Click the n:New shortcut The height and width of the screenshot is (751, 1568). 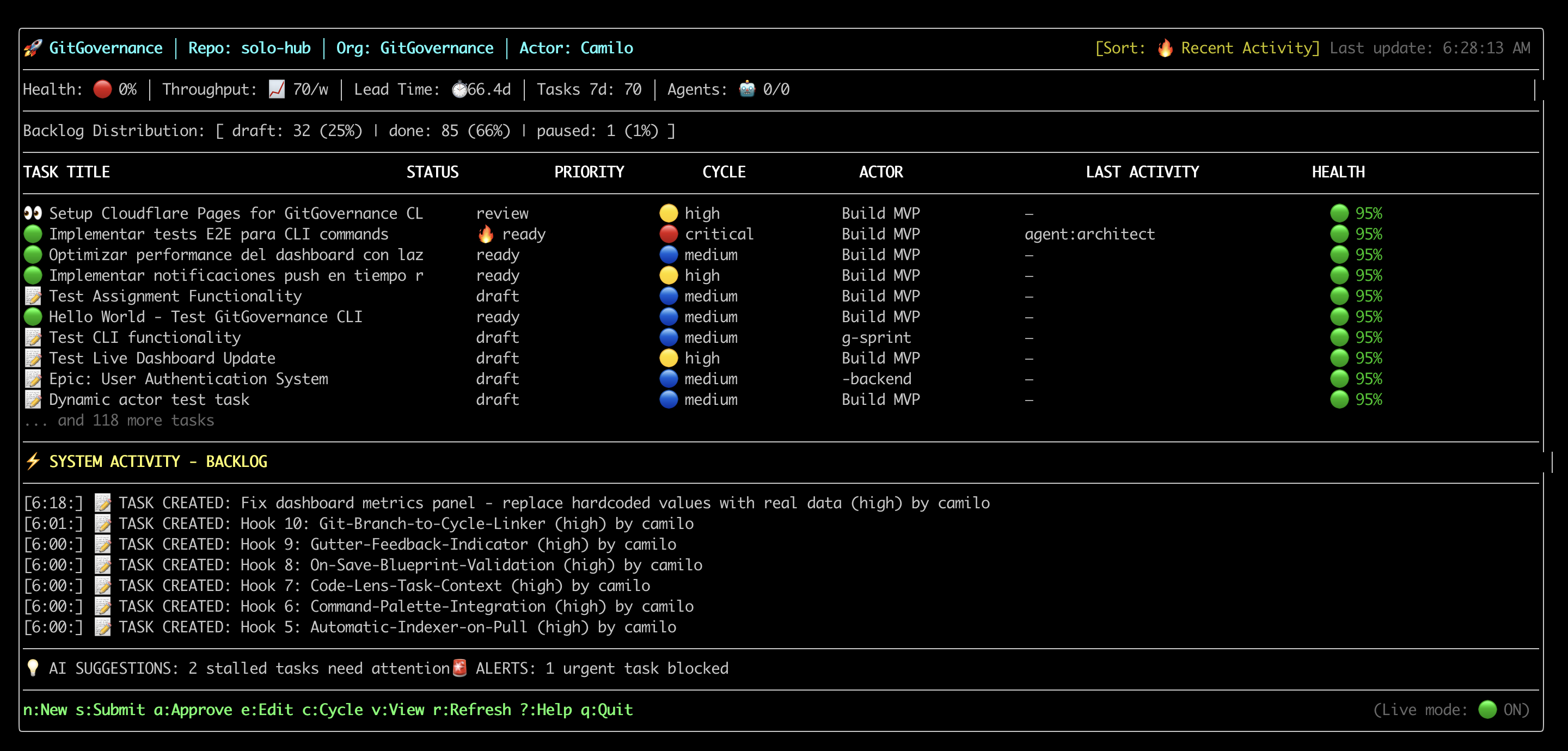(45, 710)
